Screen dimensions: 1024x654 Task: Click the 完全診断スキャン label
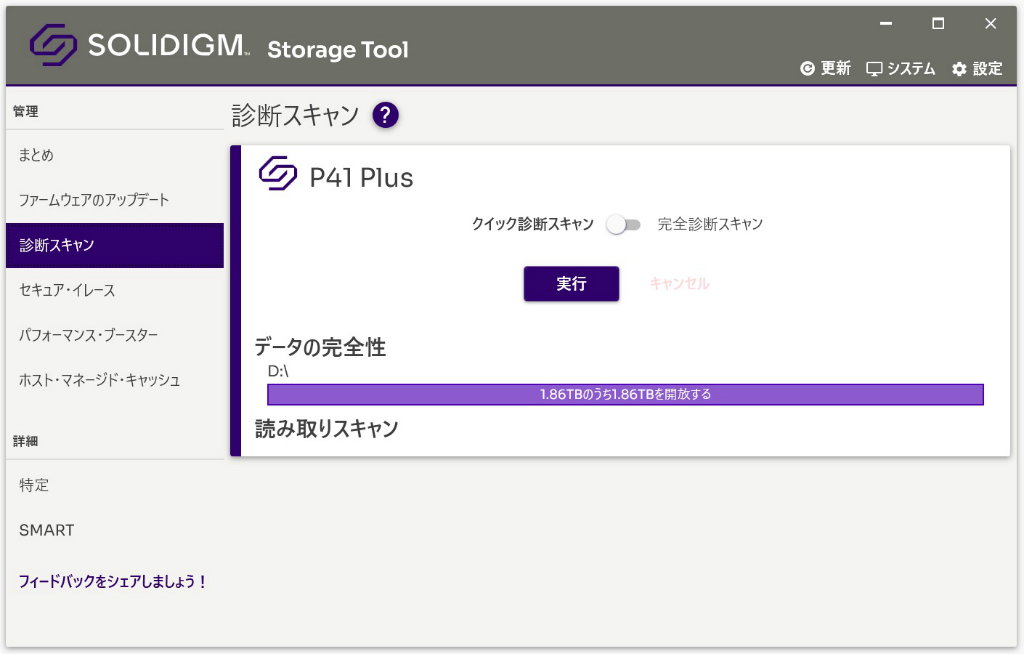(x=710, y=224)
